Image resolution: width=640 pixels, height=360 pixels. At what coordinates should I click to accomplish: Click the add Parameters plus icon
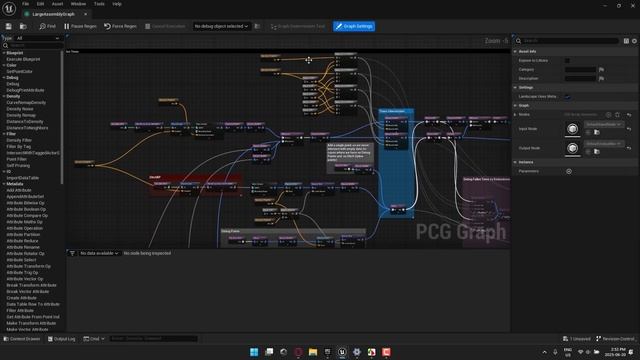click(569, 171)
